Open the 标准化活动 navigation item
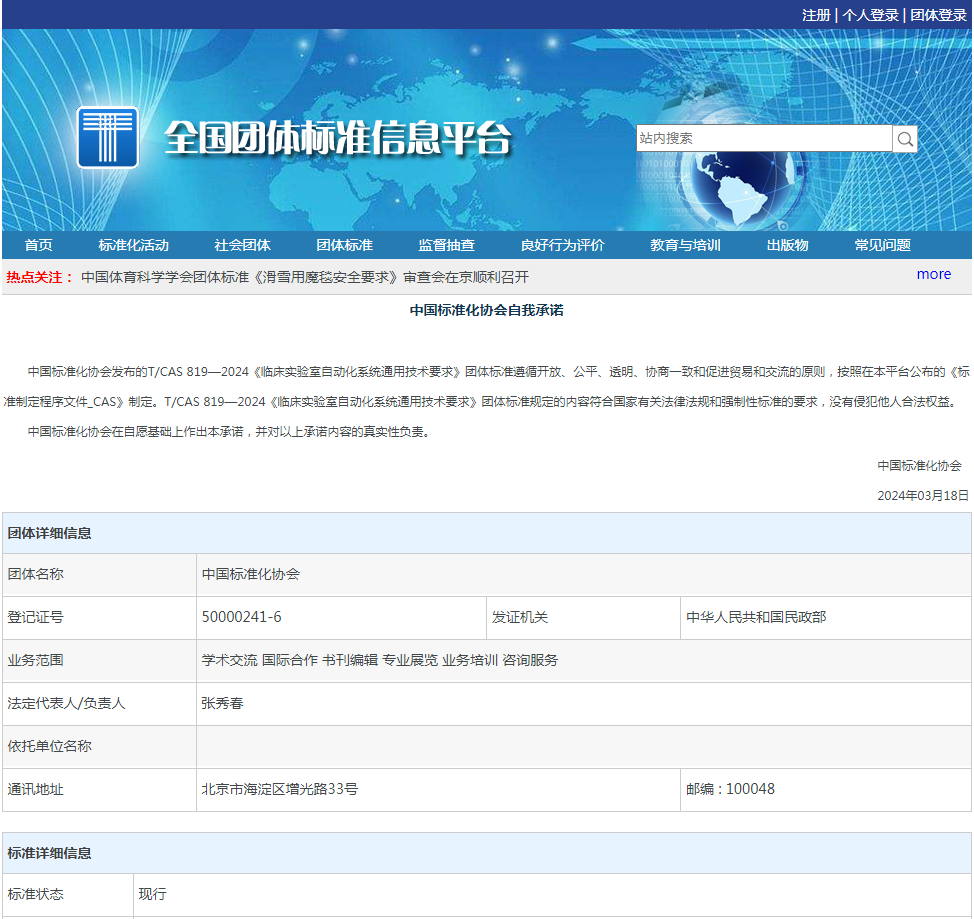 pyautogui.click(x=134, y=245)
